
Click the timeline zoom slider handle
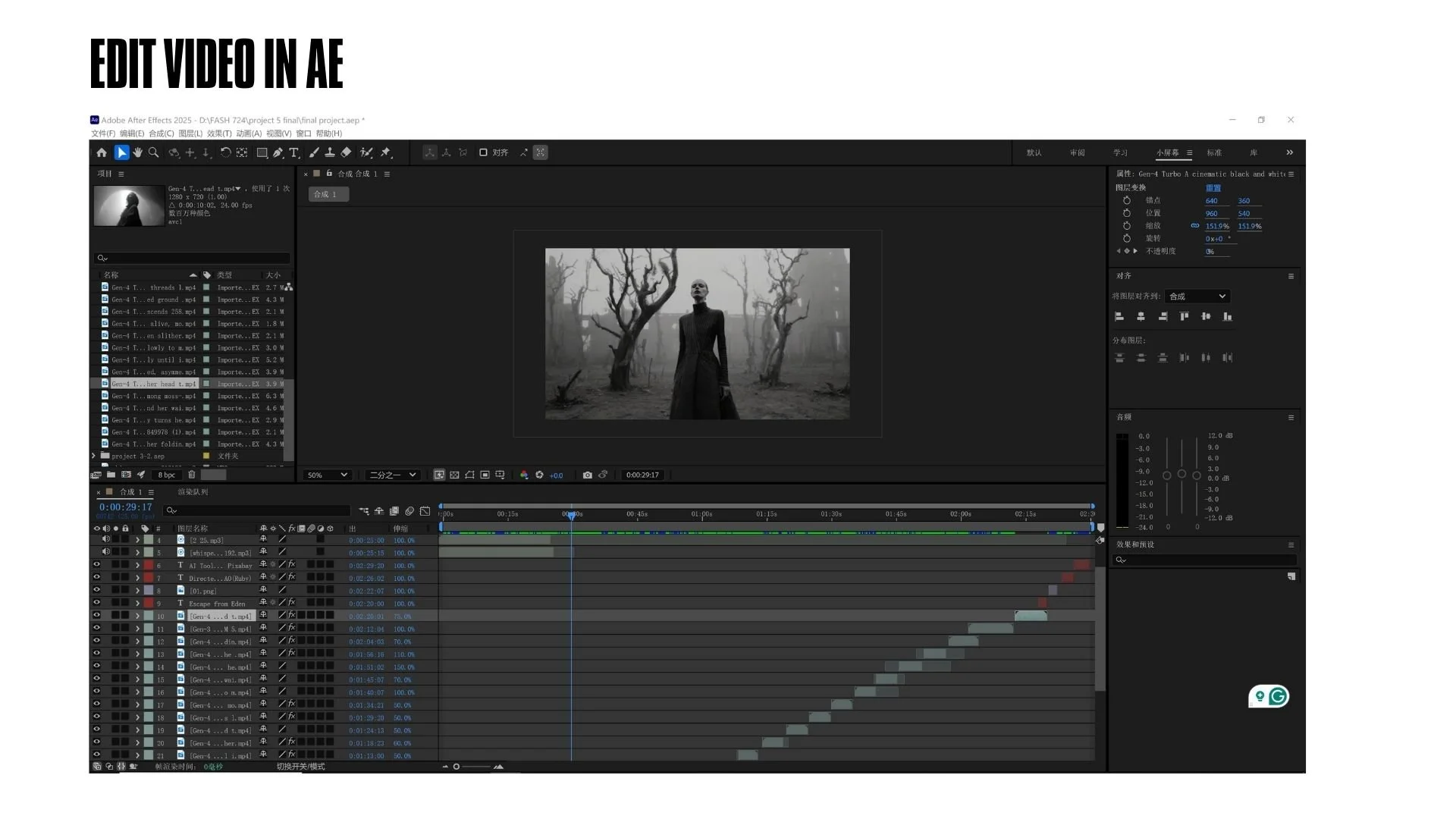tap(457, 767)
